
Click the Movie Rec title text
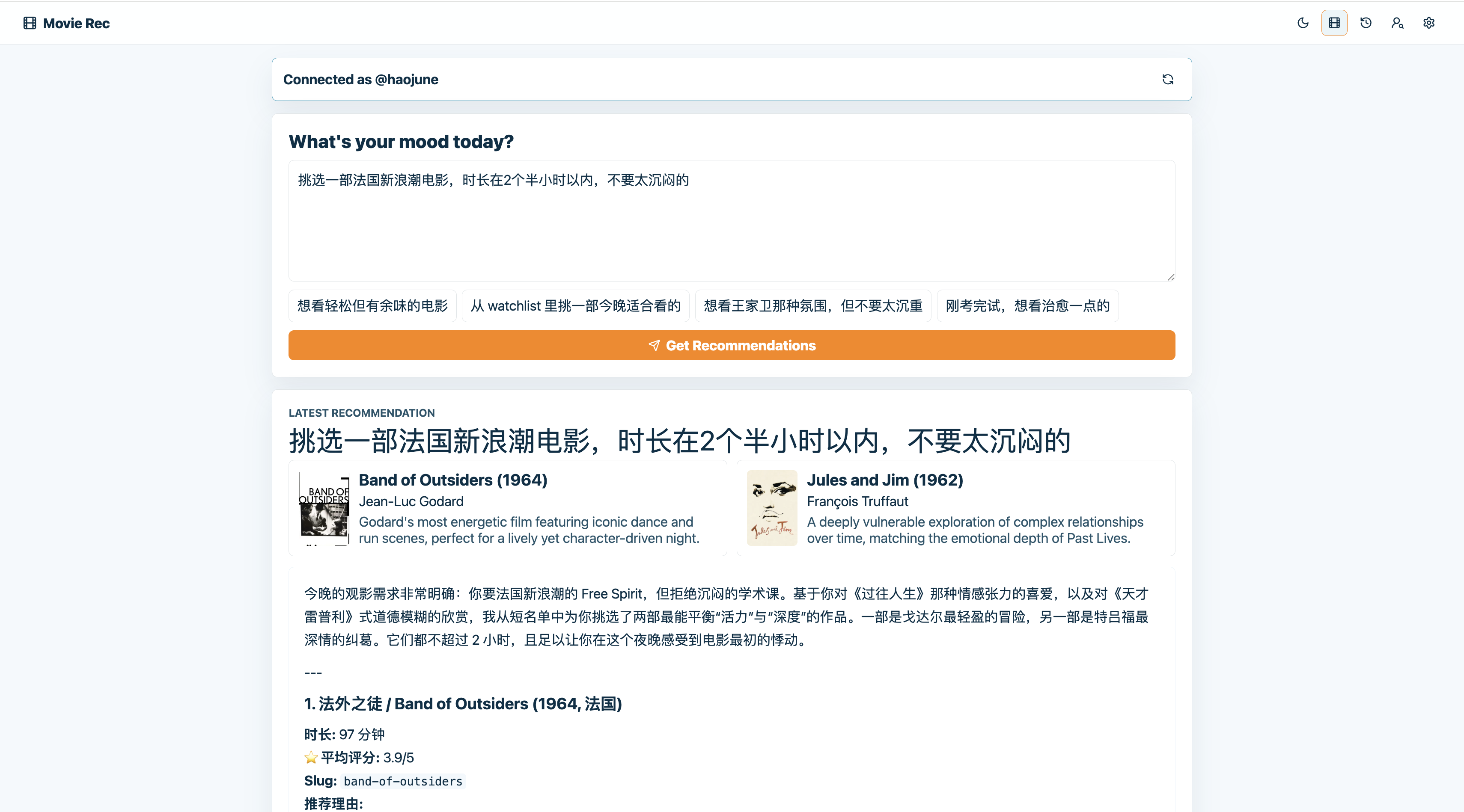(76, 23)
